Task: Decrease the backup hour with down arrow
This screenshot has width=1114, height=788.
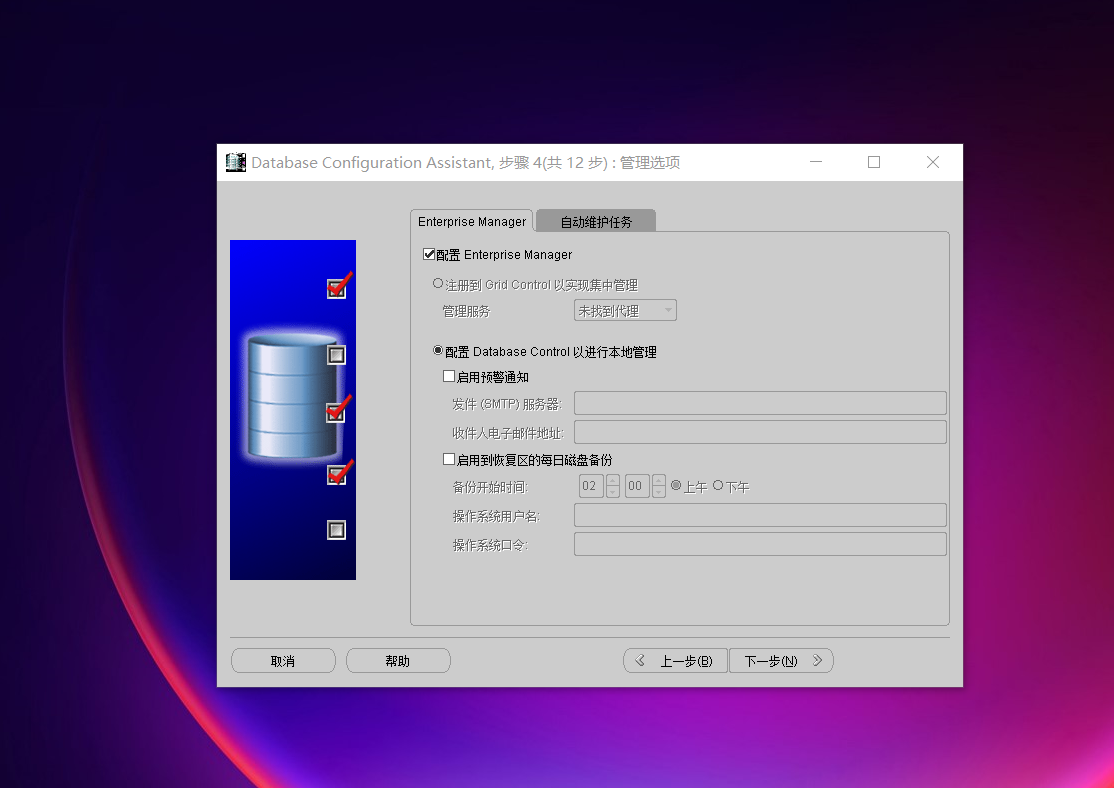Action: (613, 492)
